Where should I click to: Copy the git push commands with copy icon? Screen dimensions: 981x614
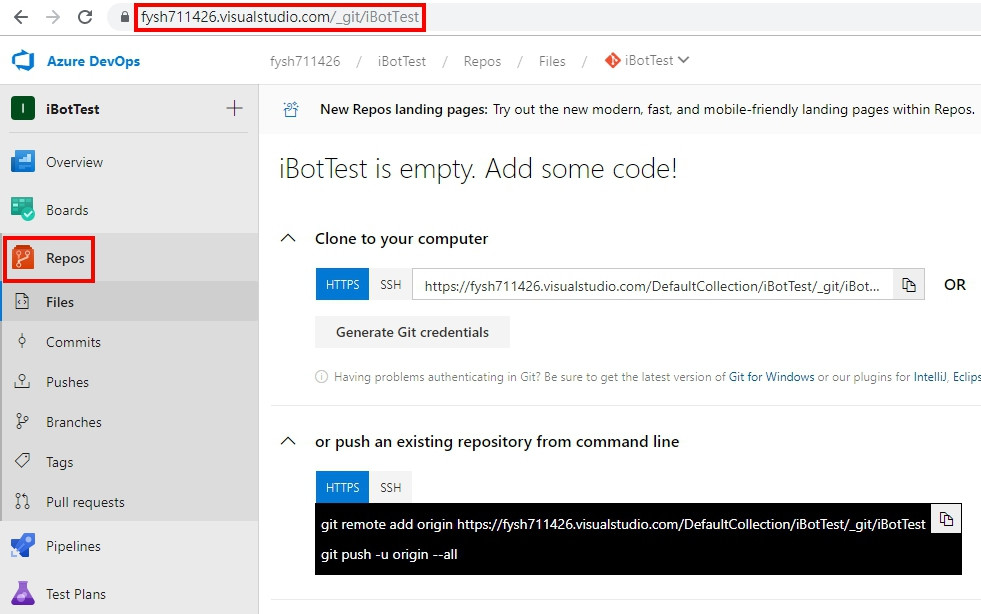tap(946, 519)
